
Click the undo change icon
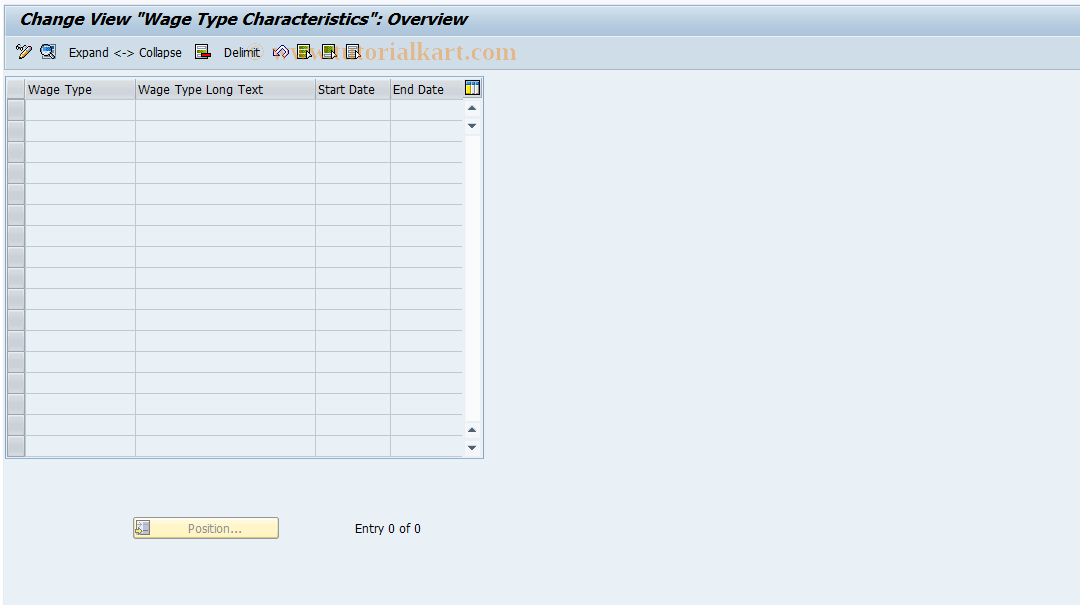click(x=280, y=52)
